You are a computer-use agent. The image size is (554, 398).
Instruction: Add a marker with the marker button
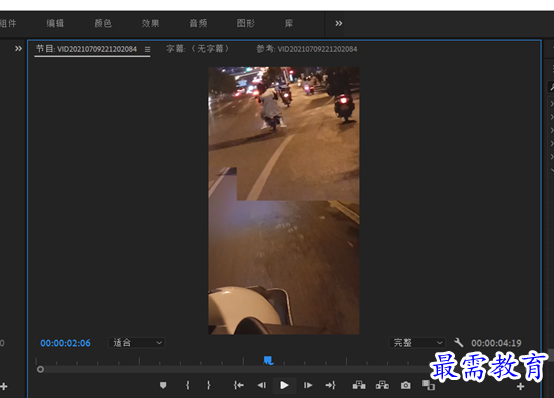coord(163,385)
